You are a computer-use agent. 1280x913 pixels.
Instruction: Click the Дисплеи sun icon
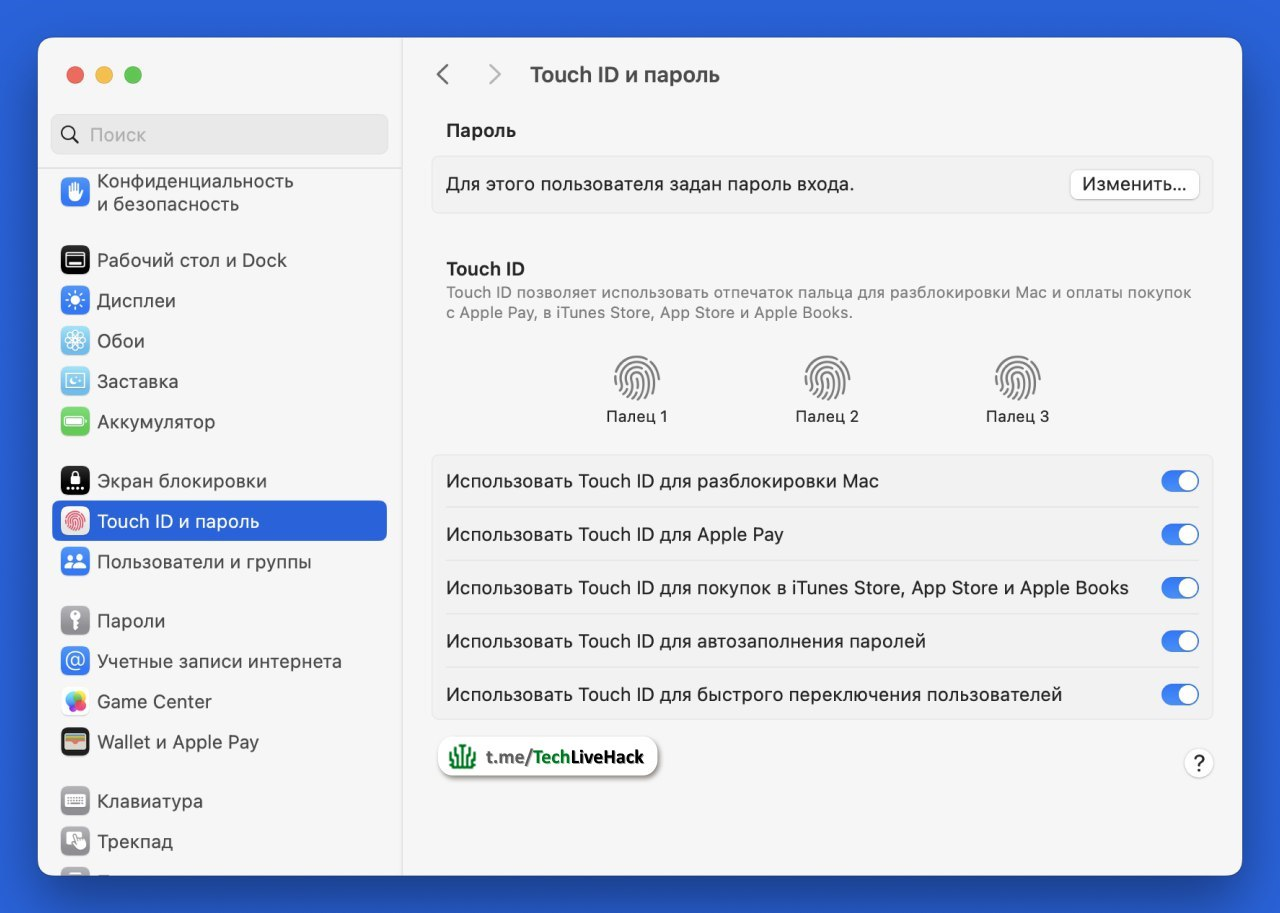[75, 301]
